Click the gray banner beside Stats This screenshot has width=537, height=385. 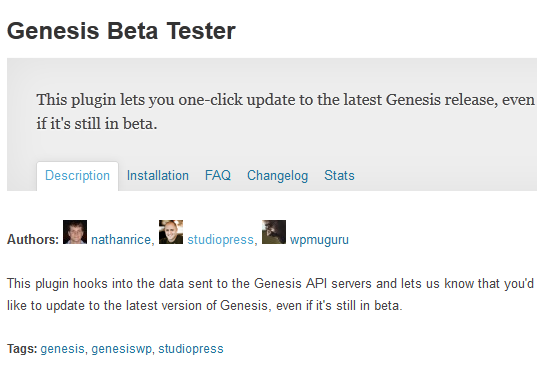click(x=445, y=176)
